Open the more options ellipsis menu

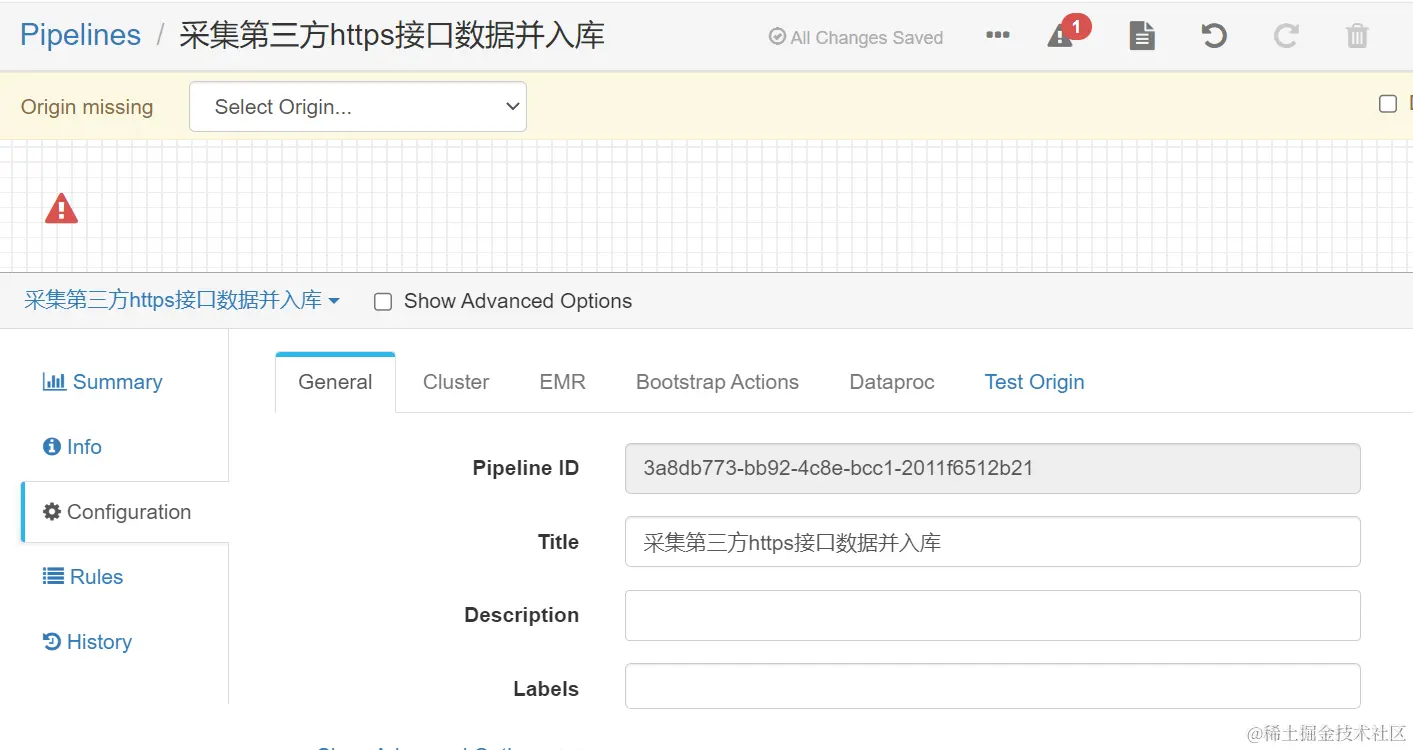[997, 35]
